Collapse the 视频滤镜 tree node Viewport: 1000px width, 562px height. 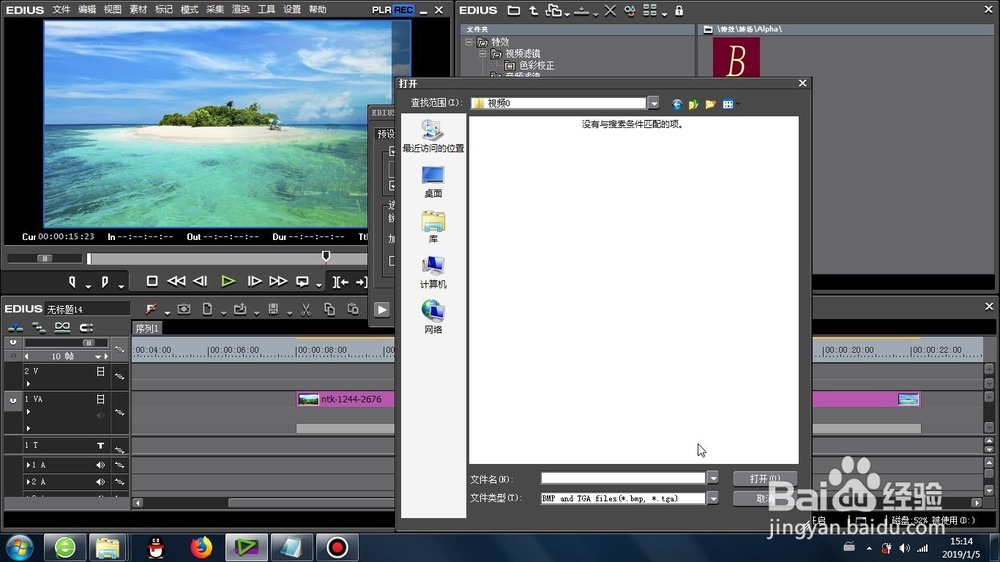tap(483, 54)
